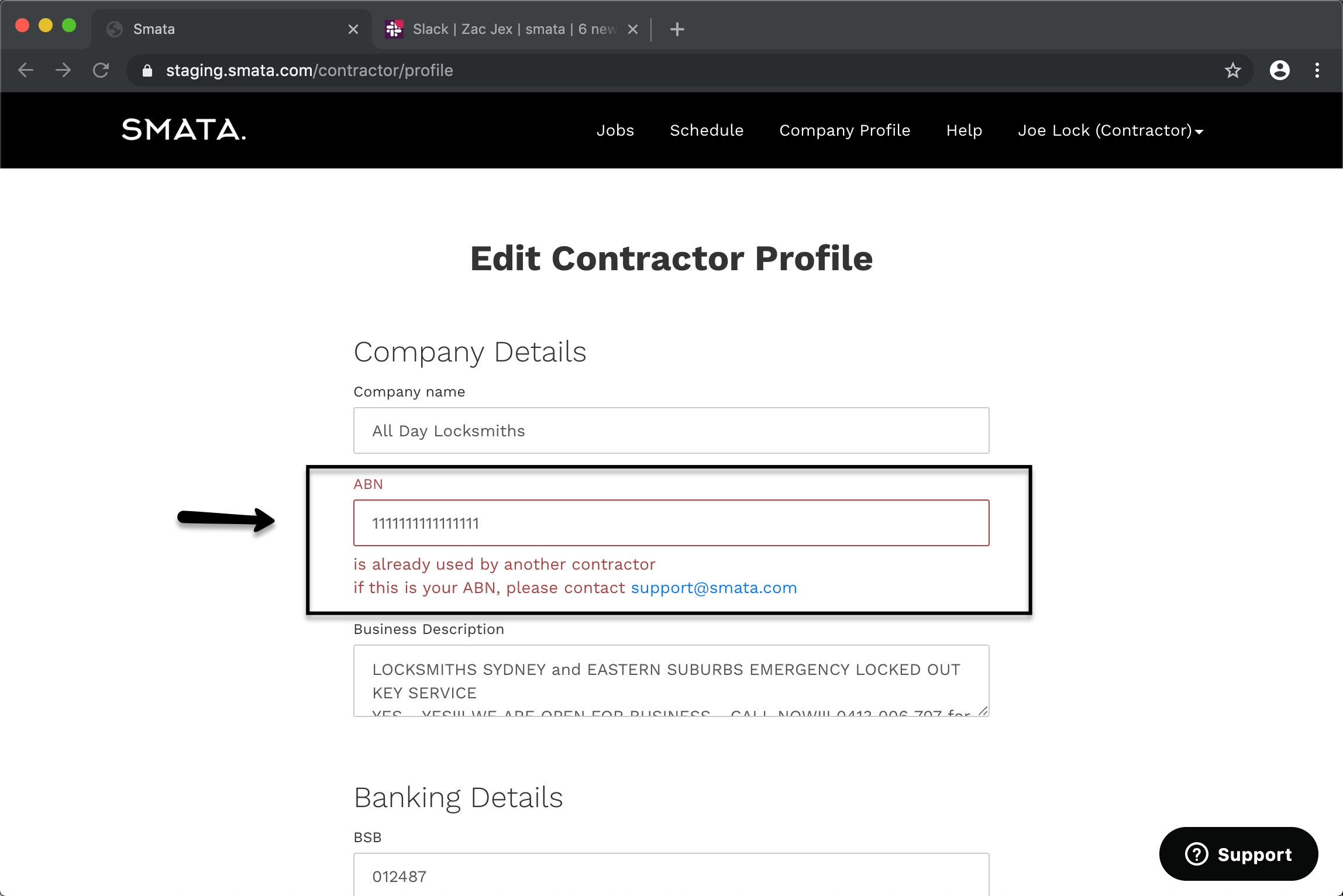Close the Slack tab
The width and height of the screenshot is (1343, 896).
pos(633,29)
